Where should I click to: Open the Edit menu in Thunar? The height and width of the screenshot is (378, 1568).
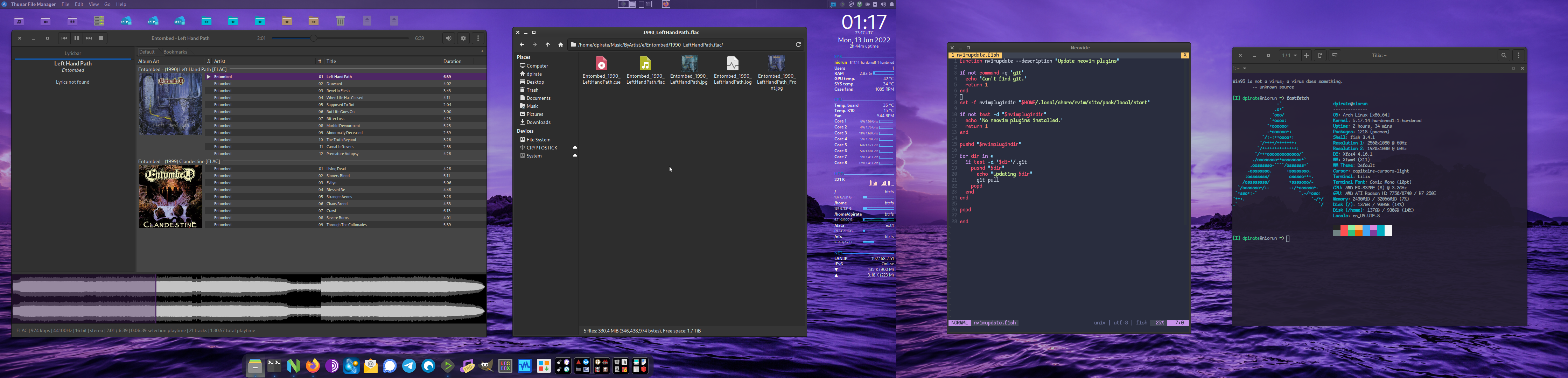pyautogui.click(x=79, y=4)
